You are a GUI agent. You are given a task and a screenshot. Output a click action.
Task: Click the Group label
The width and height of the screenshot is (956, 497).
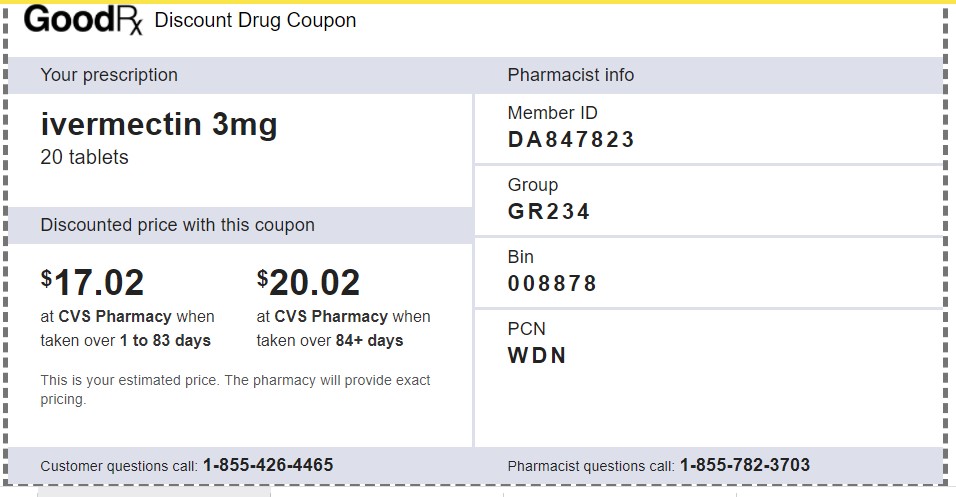(x=532, y=185)
